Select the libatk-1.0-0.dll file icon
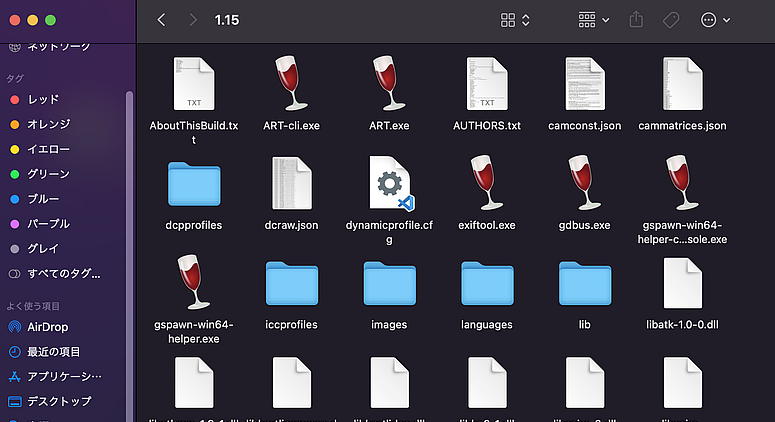Image resolution: width=775 pixels, height=422 pixels. point(683,283)
